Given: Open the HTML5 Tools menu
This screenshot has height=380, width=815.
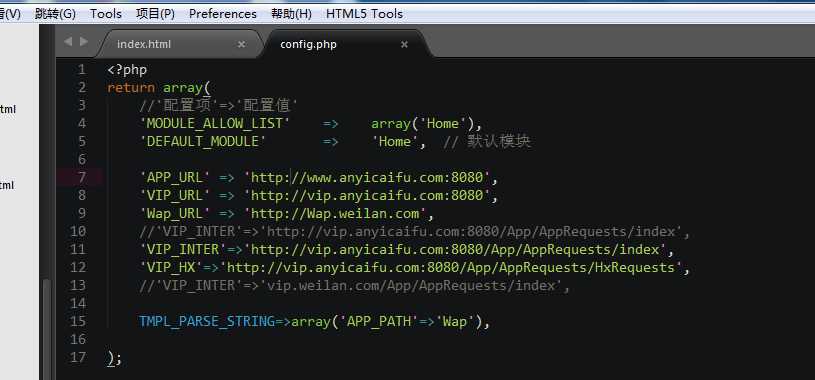Looking at the screenshot, I should click(364, 14).
